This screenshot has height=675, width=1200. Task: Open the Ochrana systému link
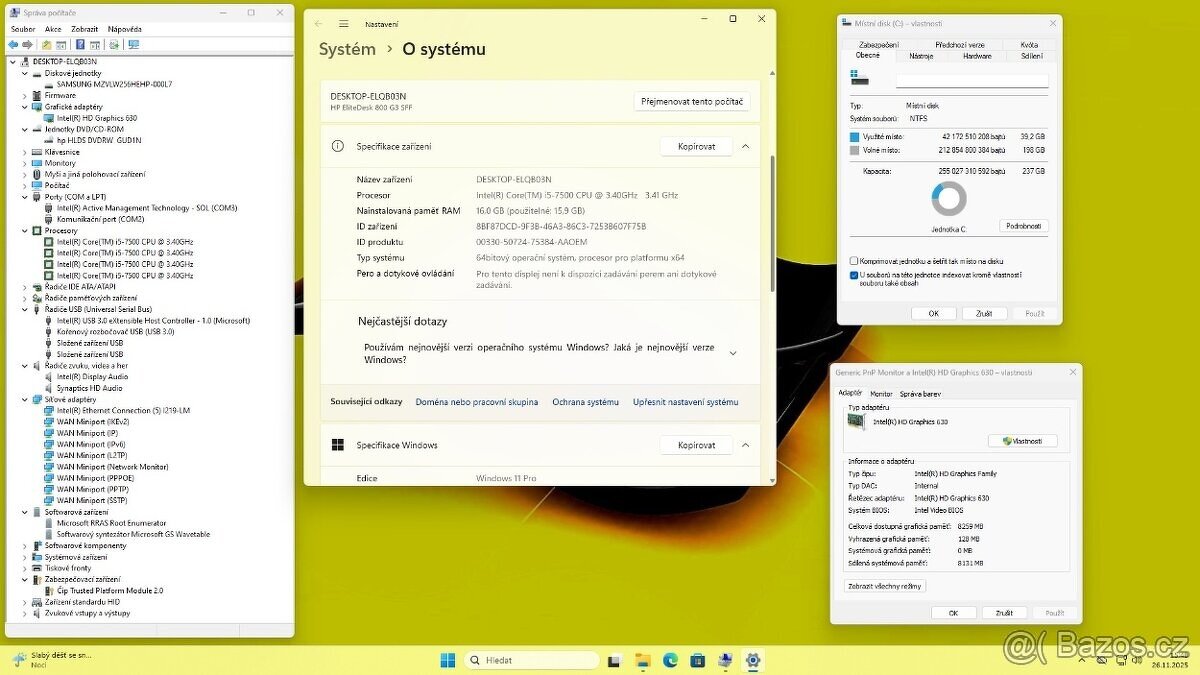pyautogui.click(x=586, y=401)
